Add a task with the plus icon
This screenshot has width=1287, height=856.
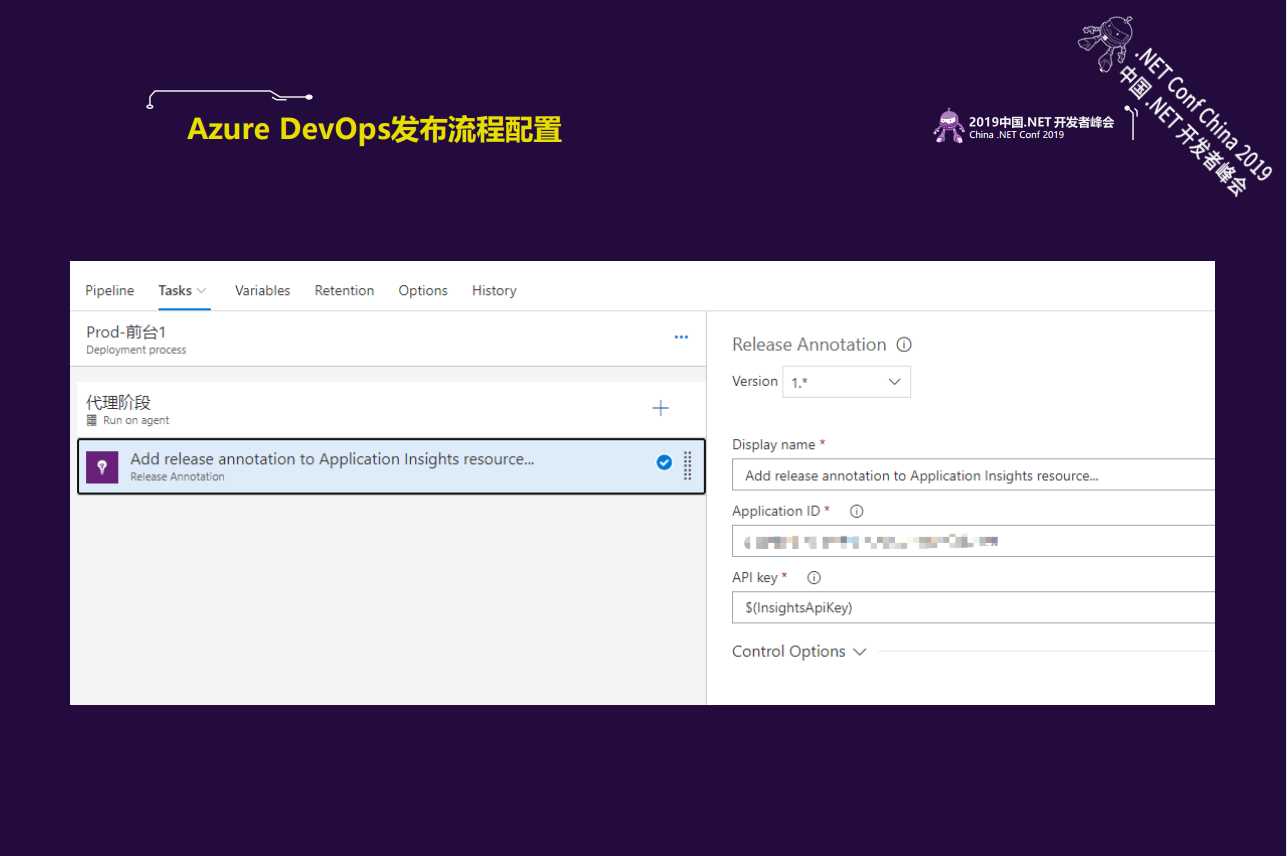click(660, 408)
